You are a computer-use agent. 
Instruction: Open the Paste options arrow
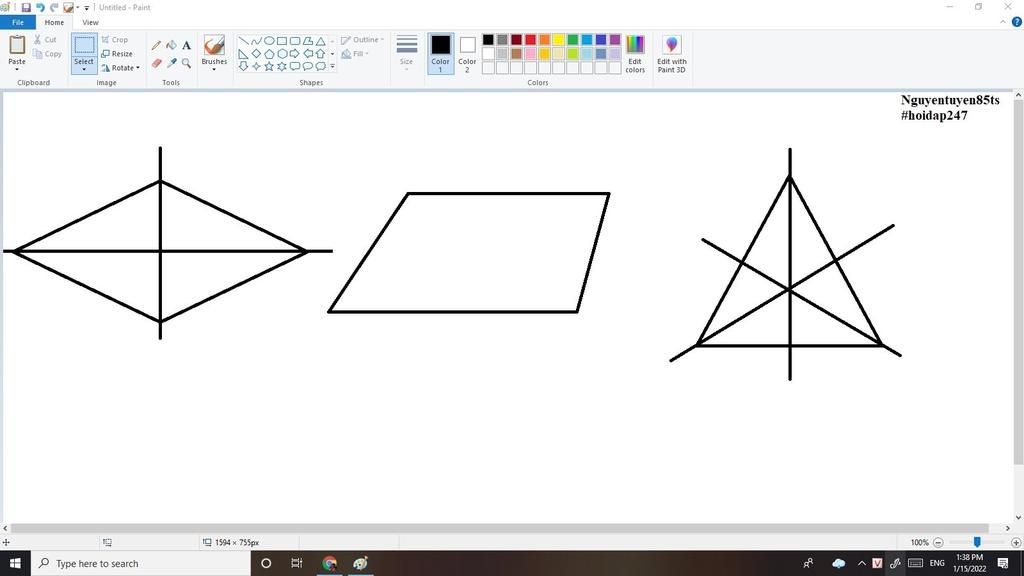tap(17, 68)
